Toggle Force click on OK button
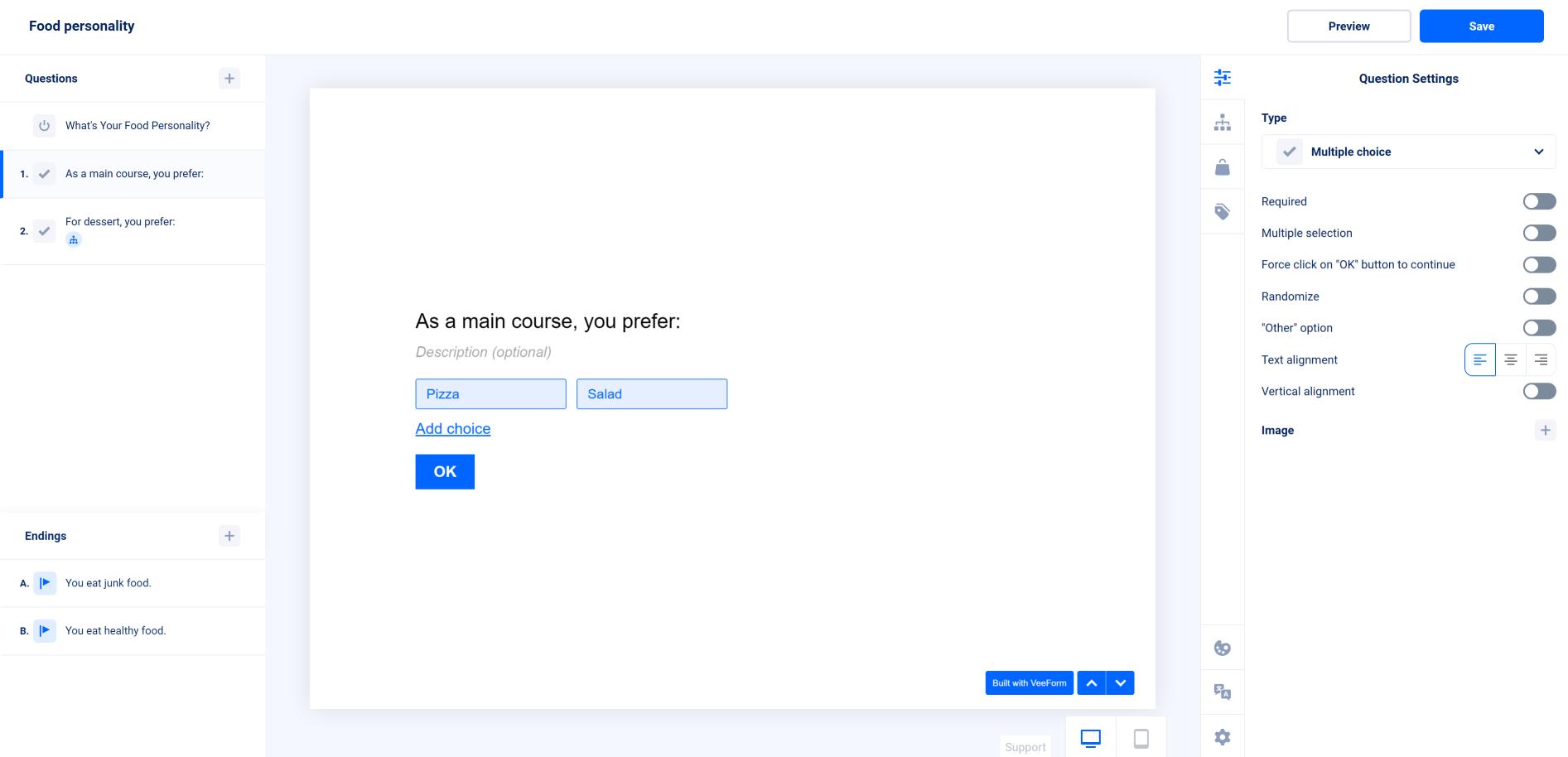The image size is (1568, 757). pos(1539,264)
